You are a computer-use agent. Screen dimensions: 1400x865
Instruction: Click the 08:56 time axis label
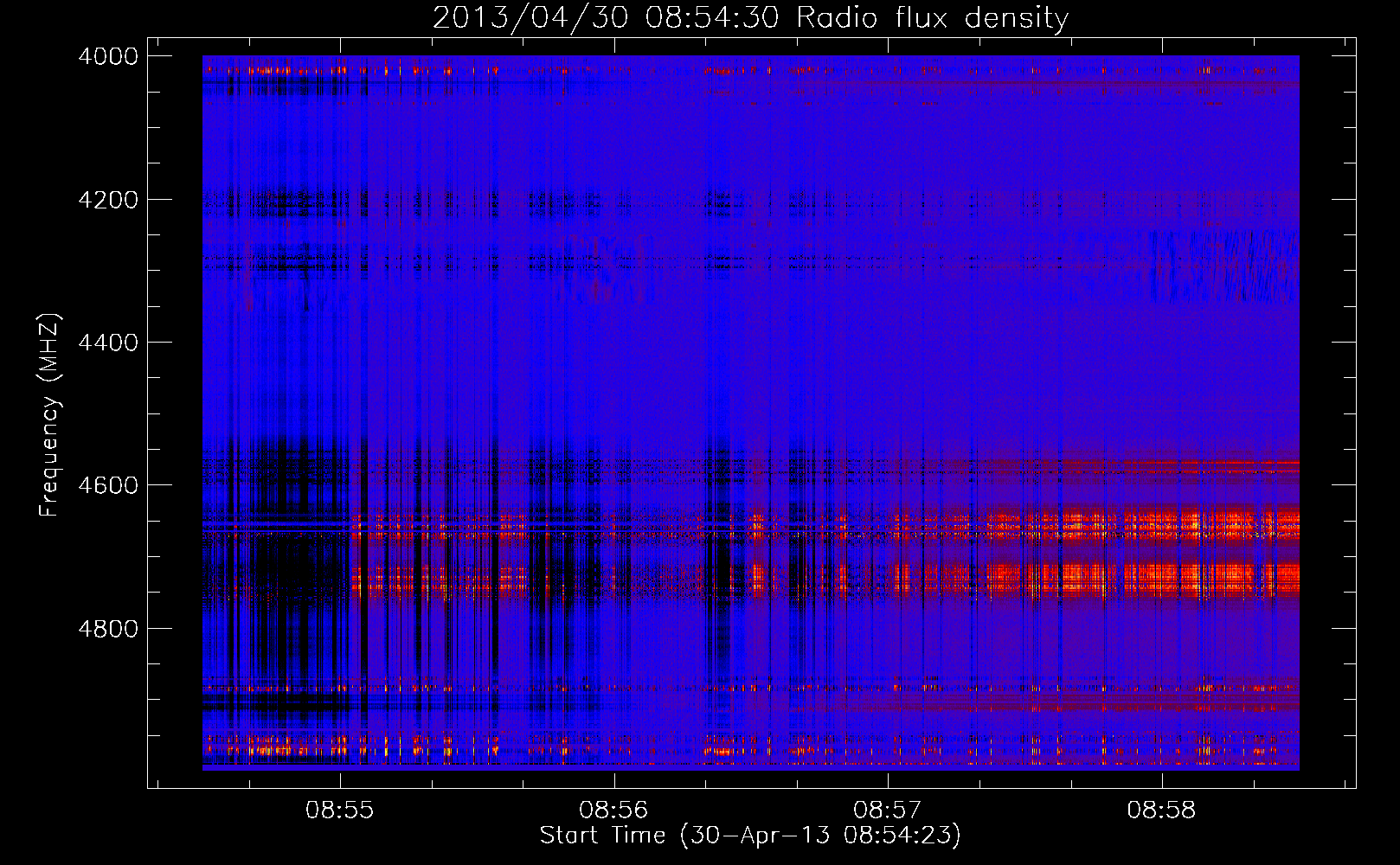pyautogui.click(x=613, y=810)
